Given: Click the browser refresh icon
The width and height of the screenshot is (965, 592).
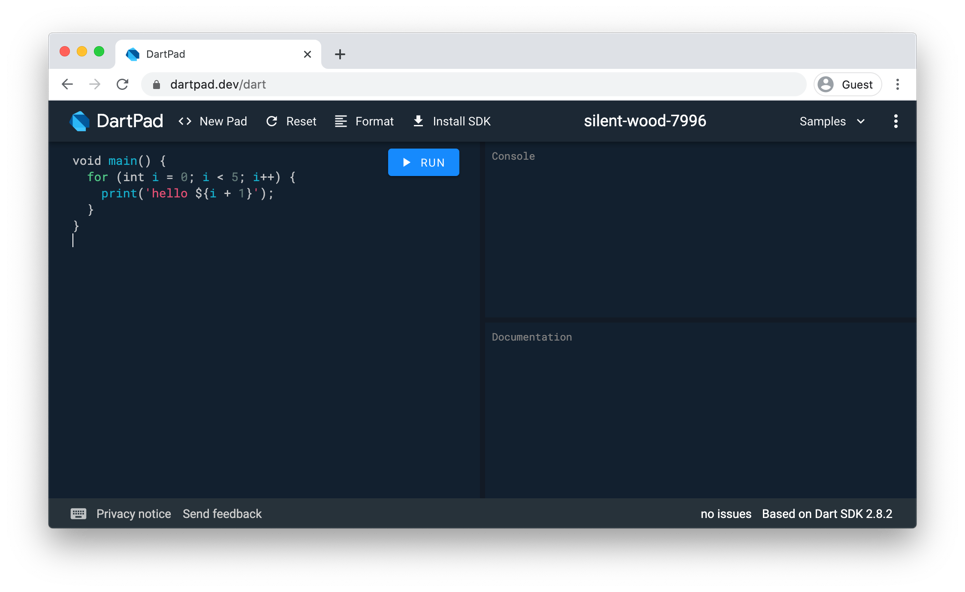Looking at the screenshot, I should (122, 84).
